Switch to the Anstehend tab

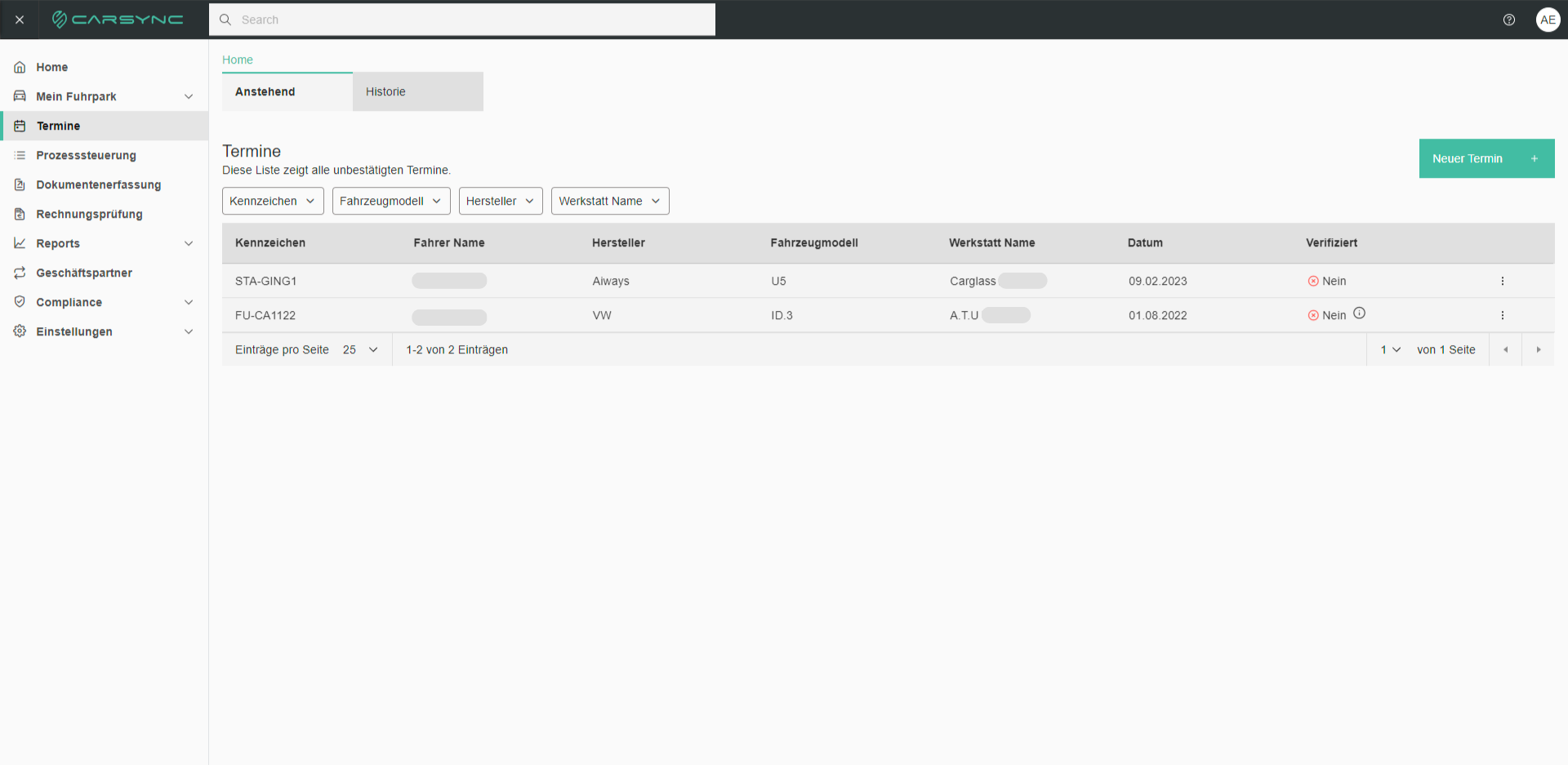coord(287,91)
